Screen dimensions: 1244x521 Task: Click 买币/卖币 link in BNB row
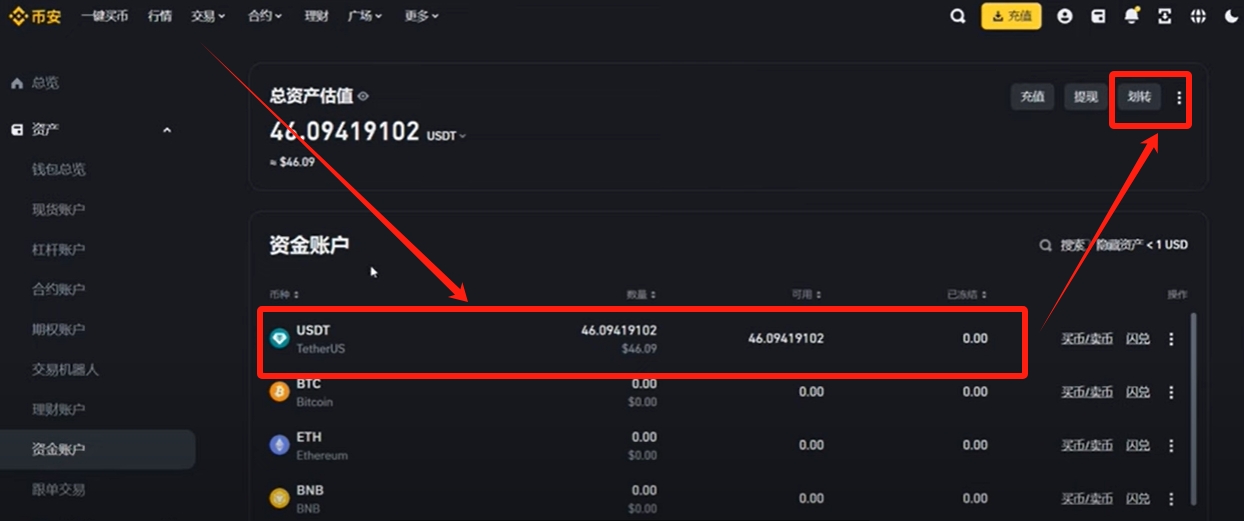tap(1087, 498)
